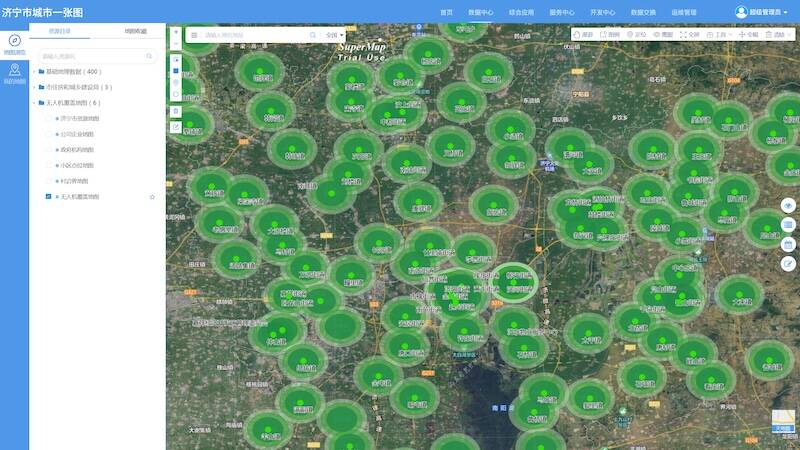This screenshot has height=450, width=800.
Task: Open 服务中心 in top navigation
Action: click(562, 12)
